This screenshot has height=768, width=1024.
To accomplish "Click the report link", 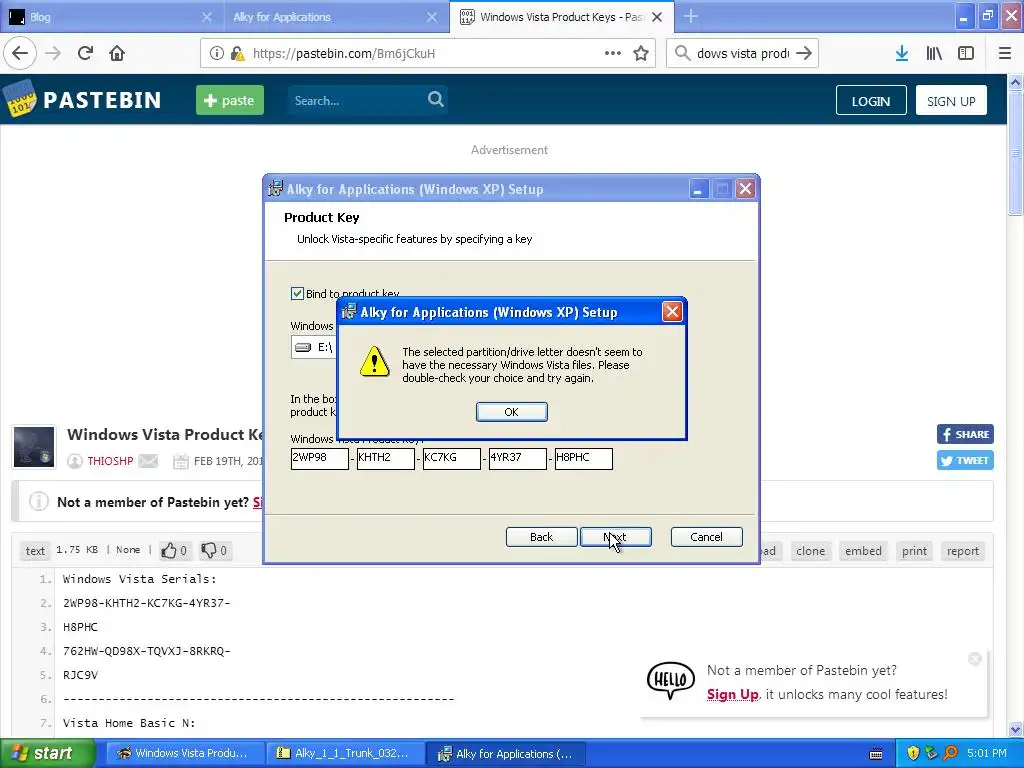I will (963, 551).
